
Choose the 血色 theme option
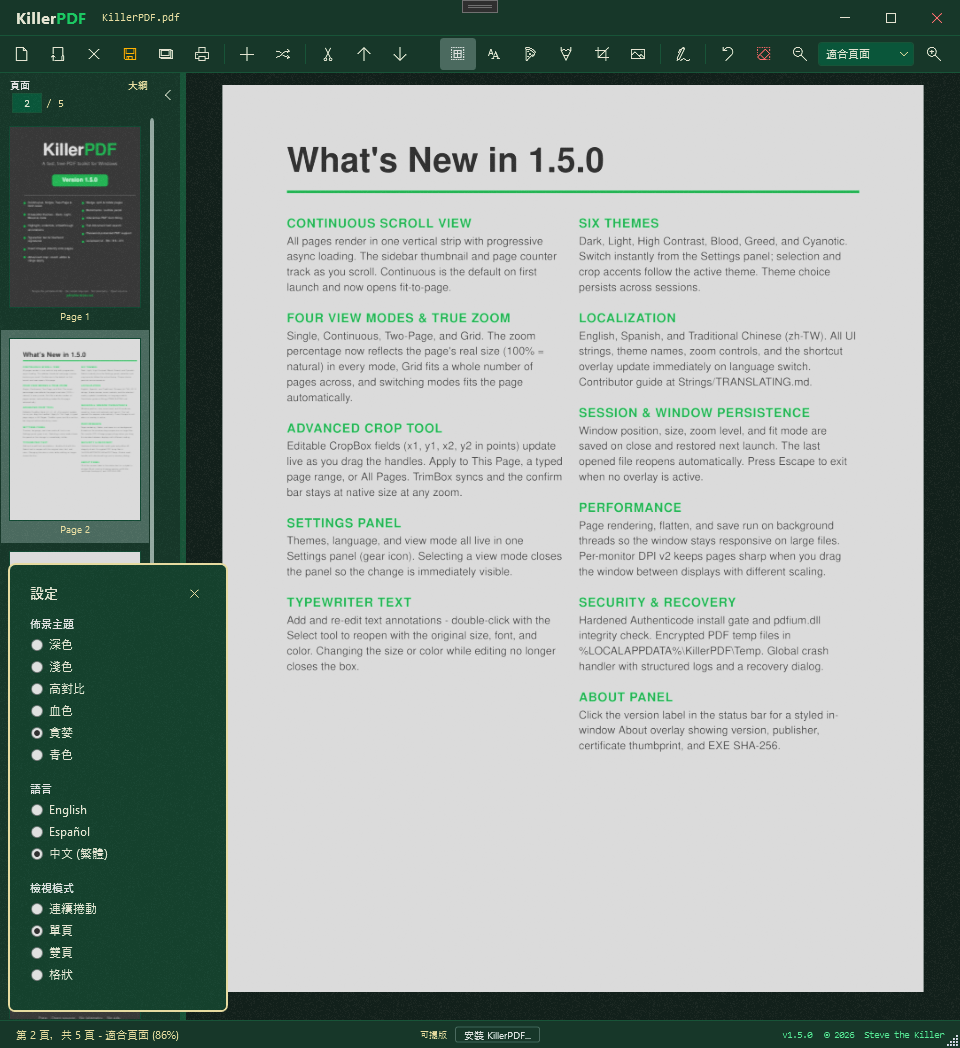pos(51,711)
